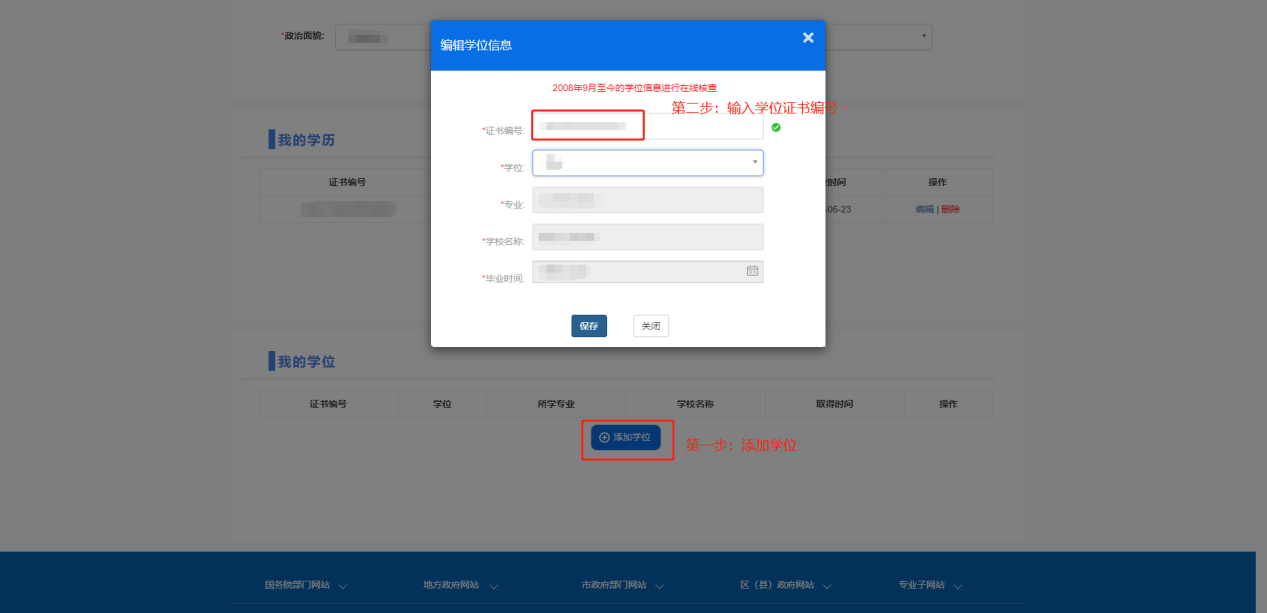Click red 删除 link in 我的学历 table

(x=950, y=209)
